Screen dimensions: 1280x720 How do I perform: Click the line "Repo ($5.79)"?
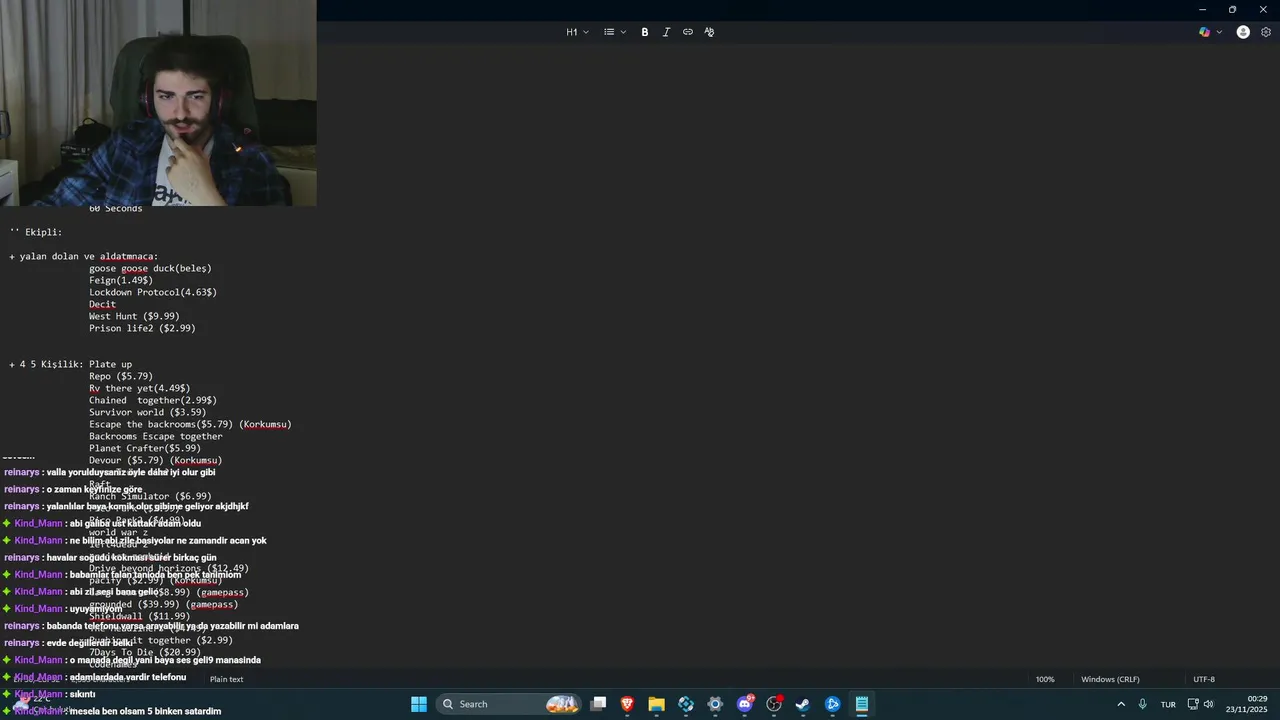[x=121, y=376]
